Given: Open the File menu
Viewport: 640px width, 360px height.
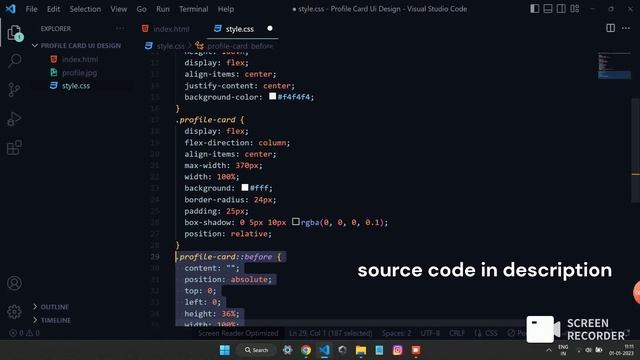Looking at the screenshot, I should [31, 9].
